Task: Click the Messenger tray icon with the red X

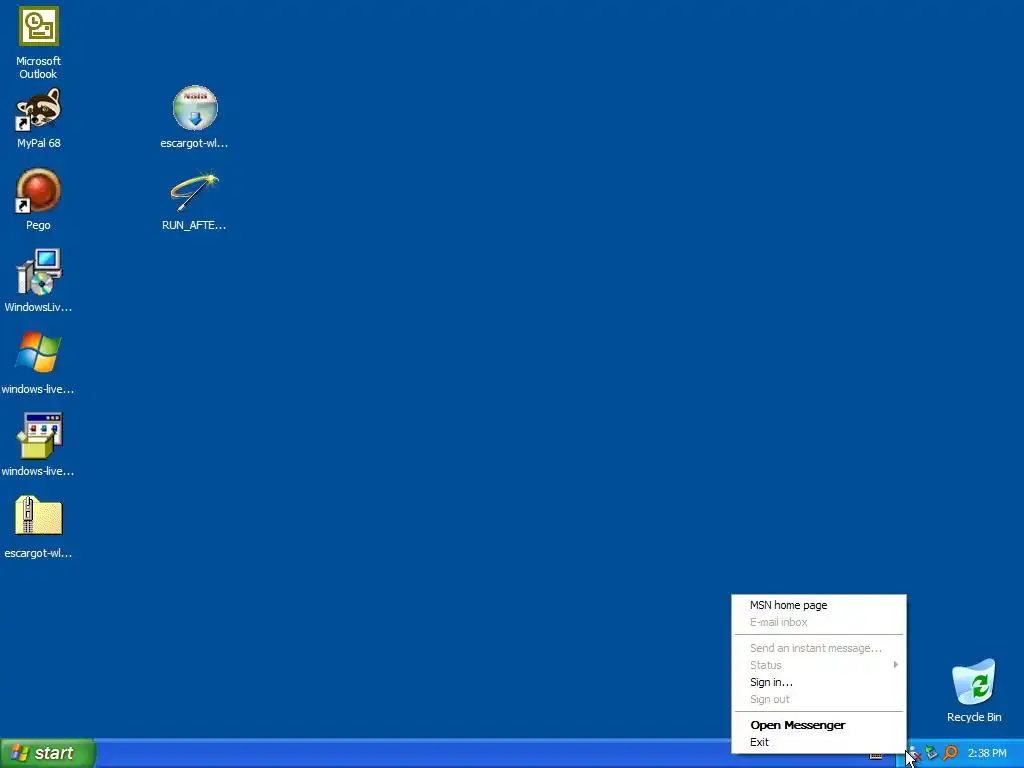Action: 914,754
